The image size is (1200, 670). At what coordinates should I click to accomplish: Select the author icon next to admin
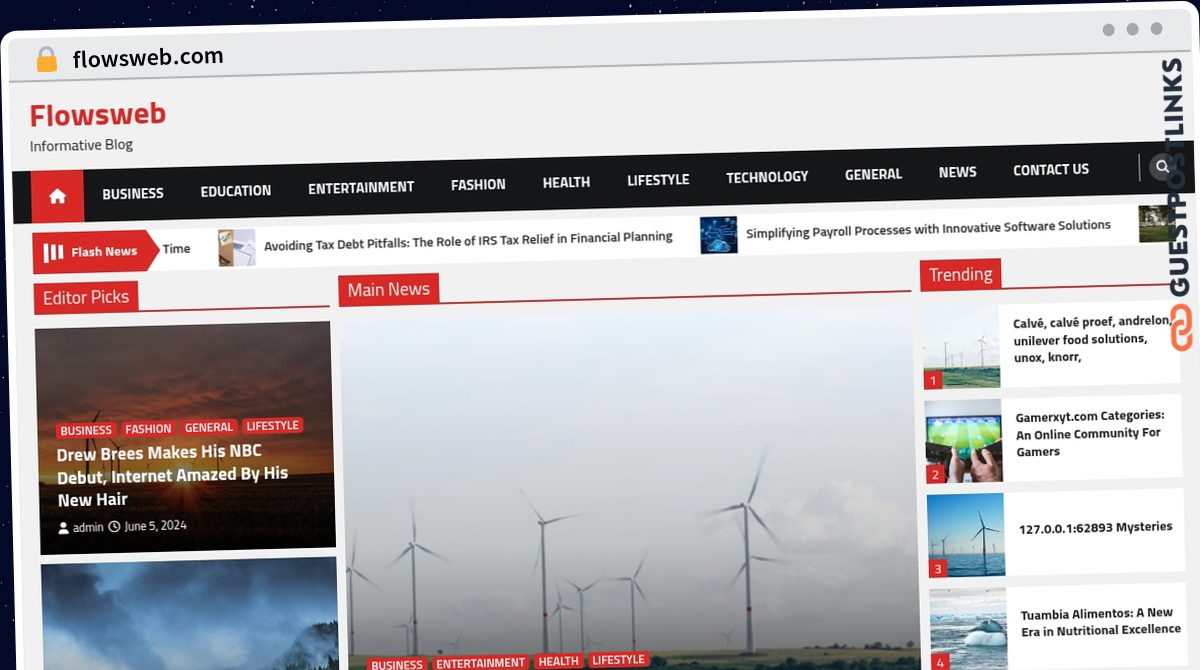click(x=63, y=527)
